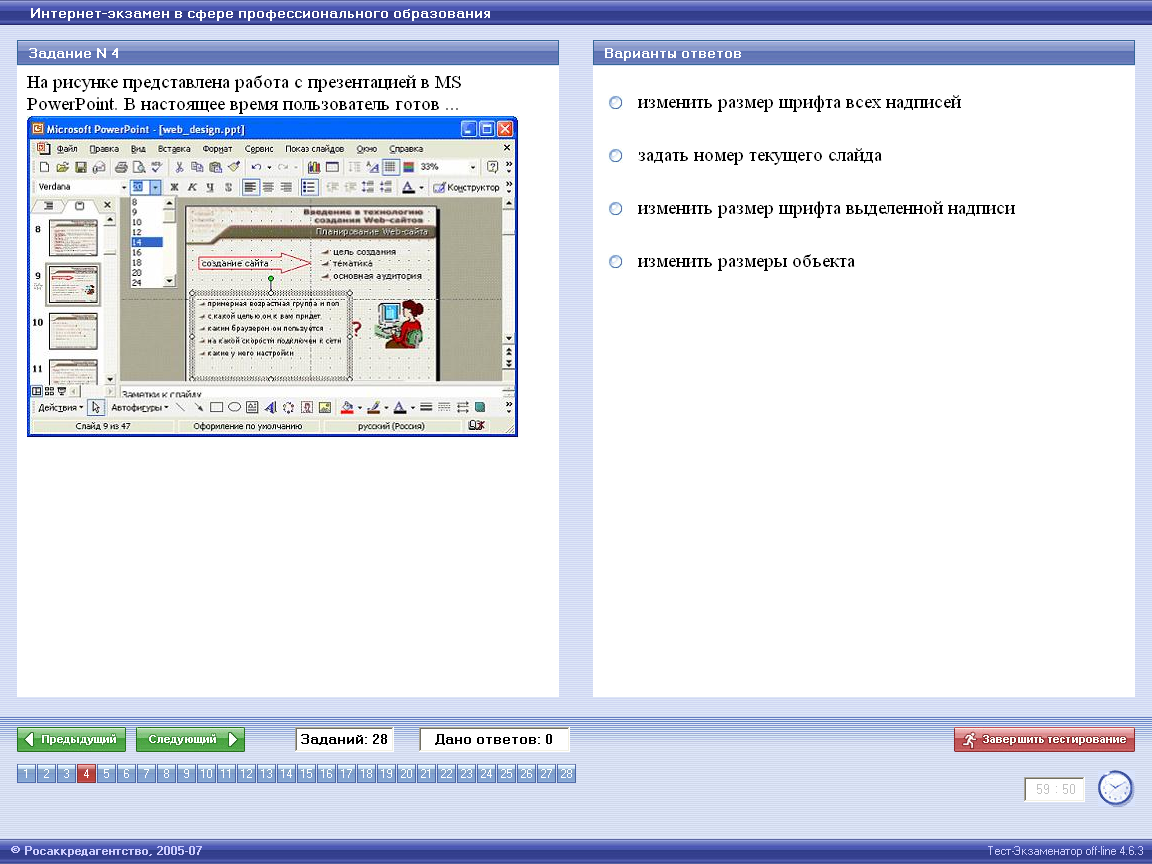Open the Вставка menu in PowerPoint
This screenshot has height=864, width=1152.
[x=174, y=148]
